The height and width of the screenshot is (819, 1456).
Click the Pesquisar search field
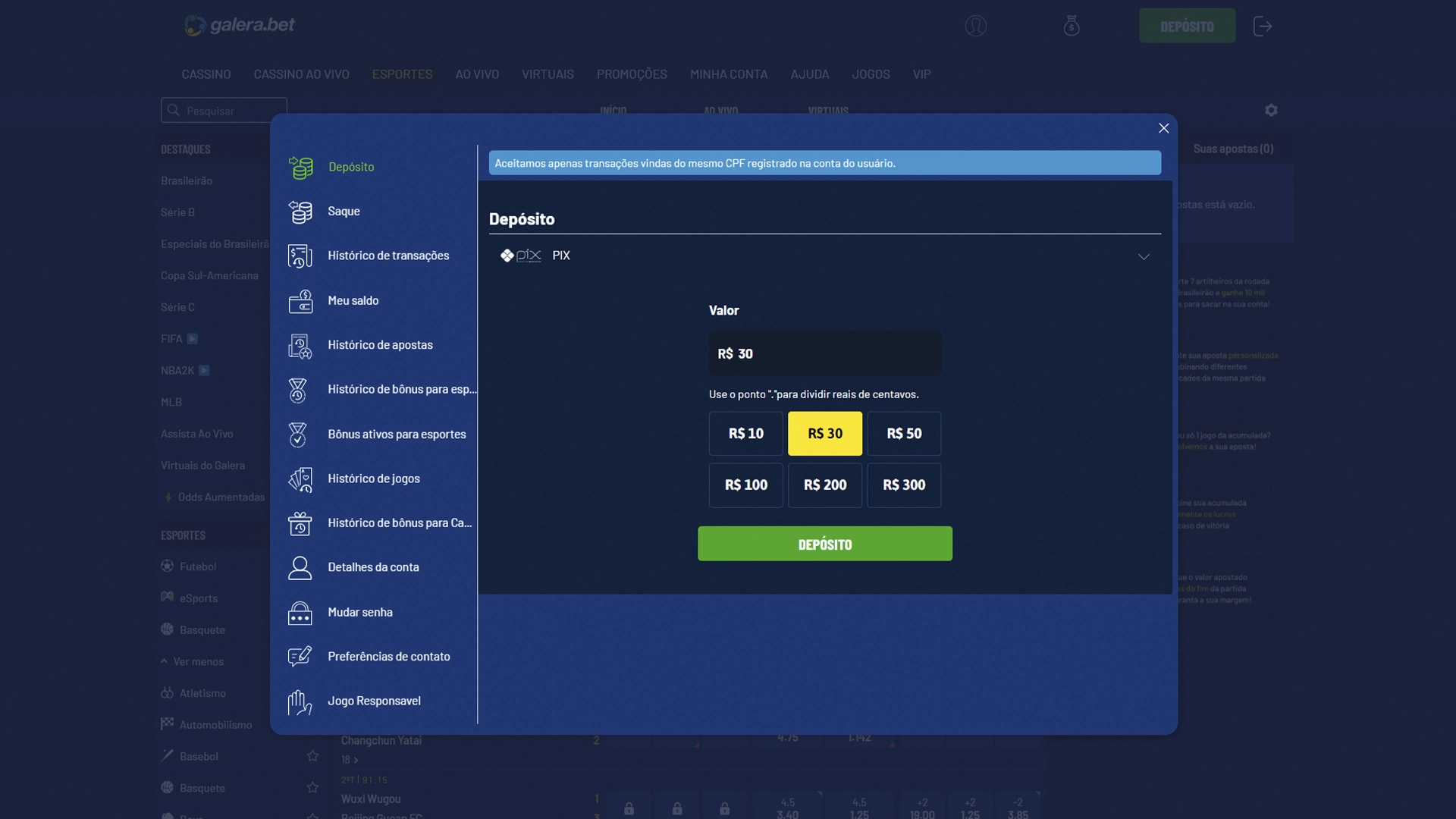tap(224, 110)
